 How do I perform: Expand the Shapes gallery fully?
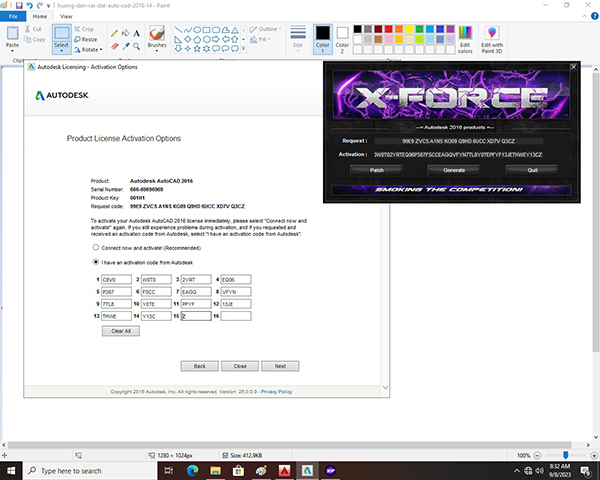(x=244, y=49)
